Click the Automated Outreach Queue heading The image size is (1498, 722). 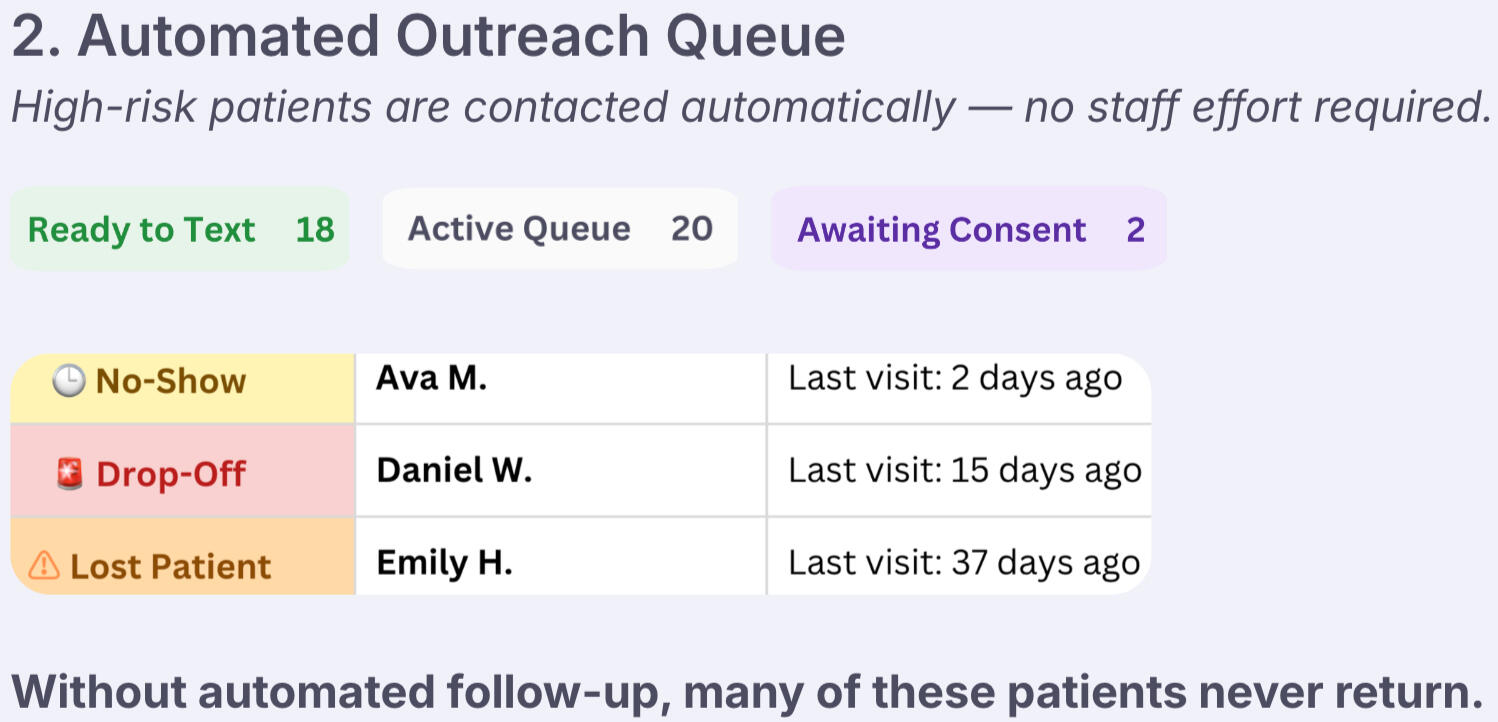[x=428, y=37]
